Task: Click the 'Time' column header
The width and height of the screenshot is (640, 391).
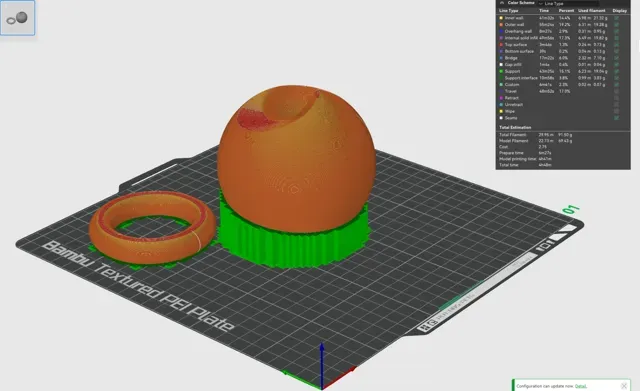Action: 544,11
